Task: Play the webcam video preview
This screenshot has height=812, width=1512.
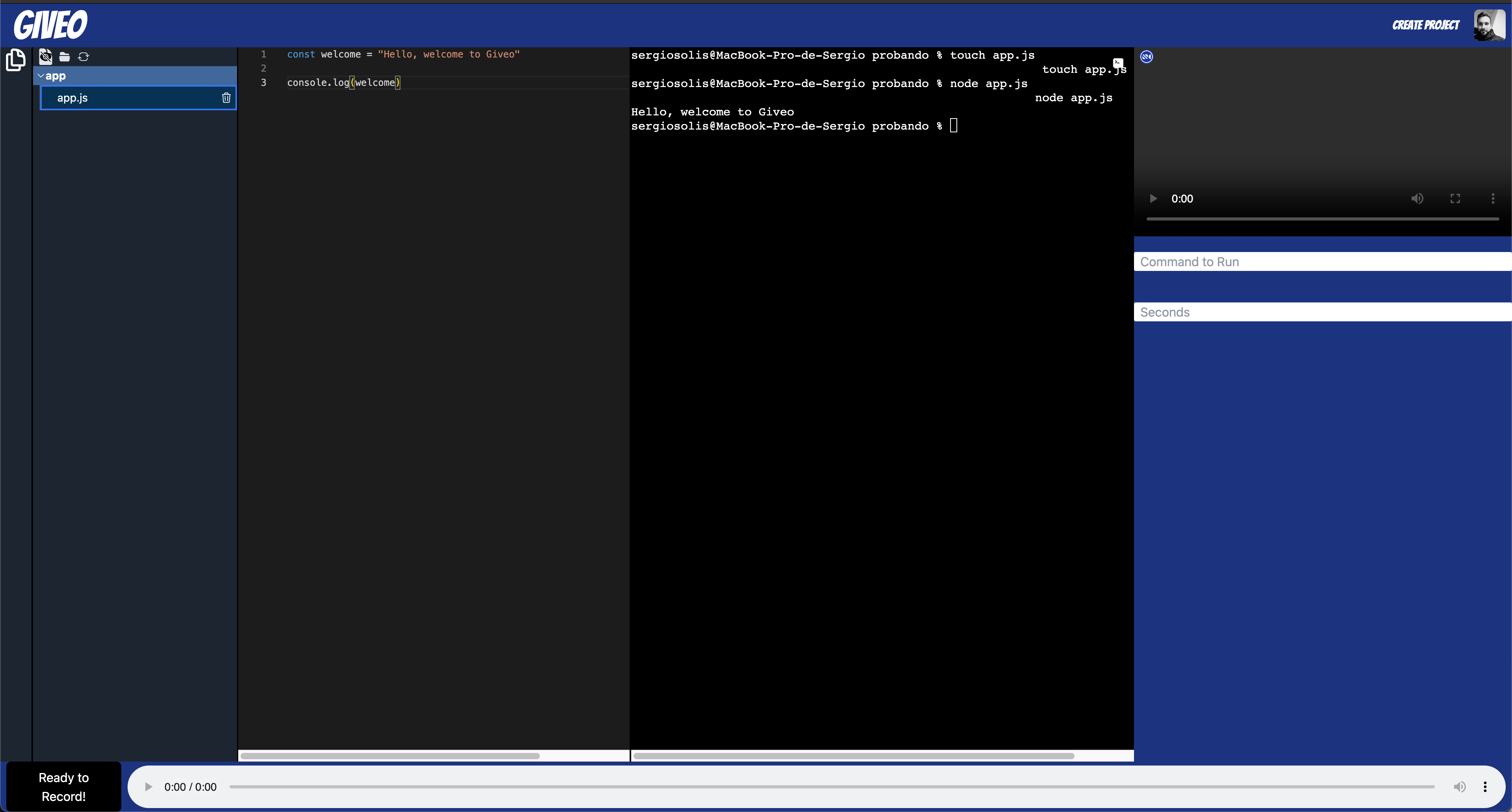Action: click(1153, 198)
